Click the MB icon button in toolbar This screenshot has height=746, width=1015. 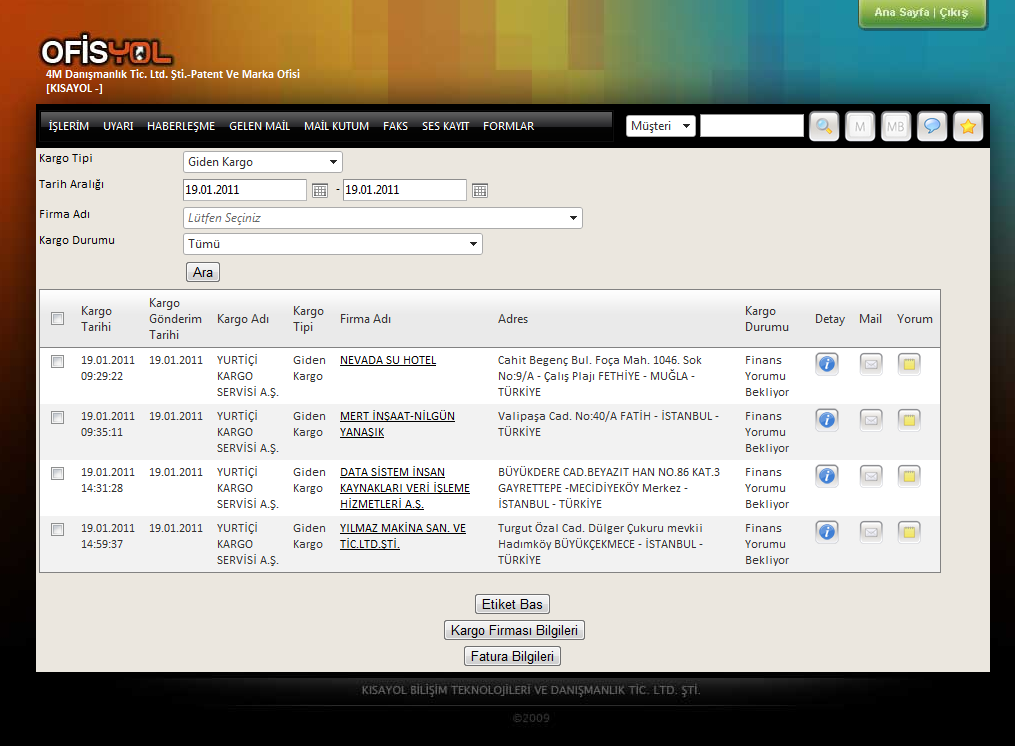pos(895,126)
